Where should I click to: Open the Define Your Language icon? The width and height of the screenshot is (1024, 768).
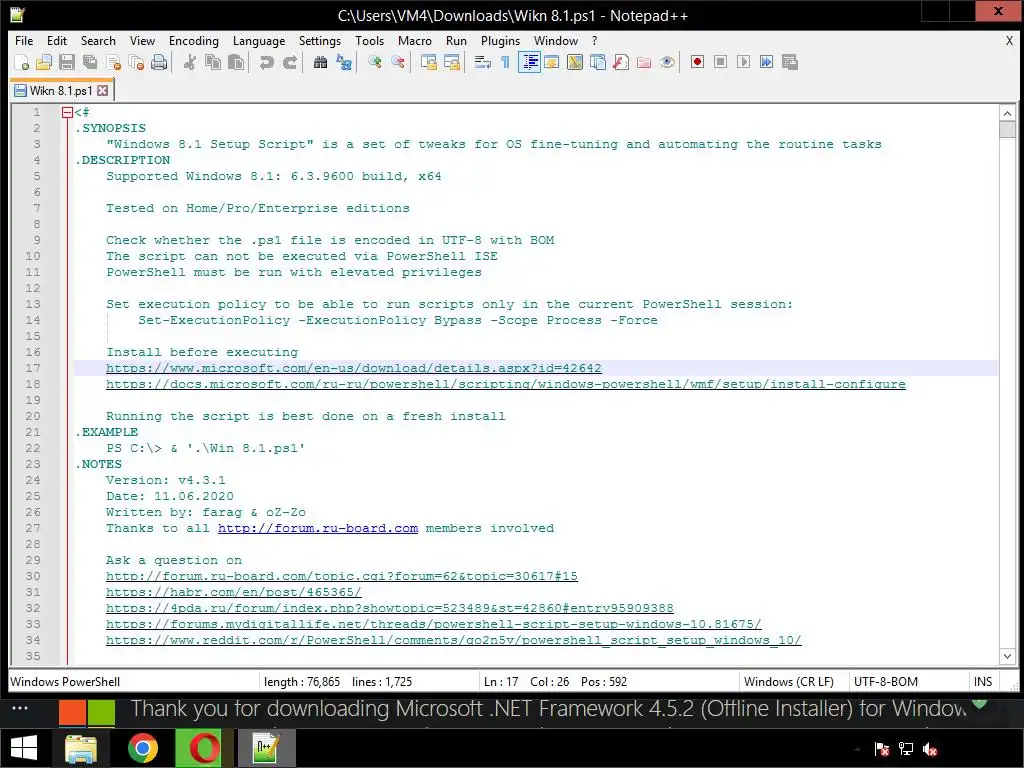552,62
